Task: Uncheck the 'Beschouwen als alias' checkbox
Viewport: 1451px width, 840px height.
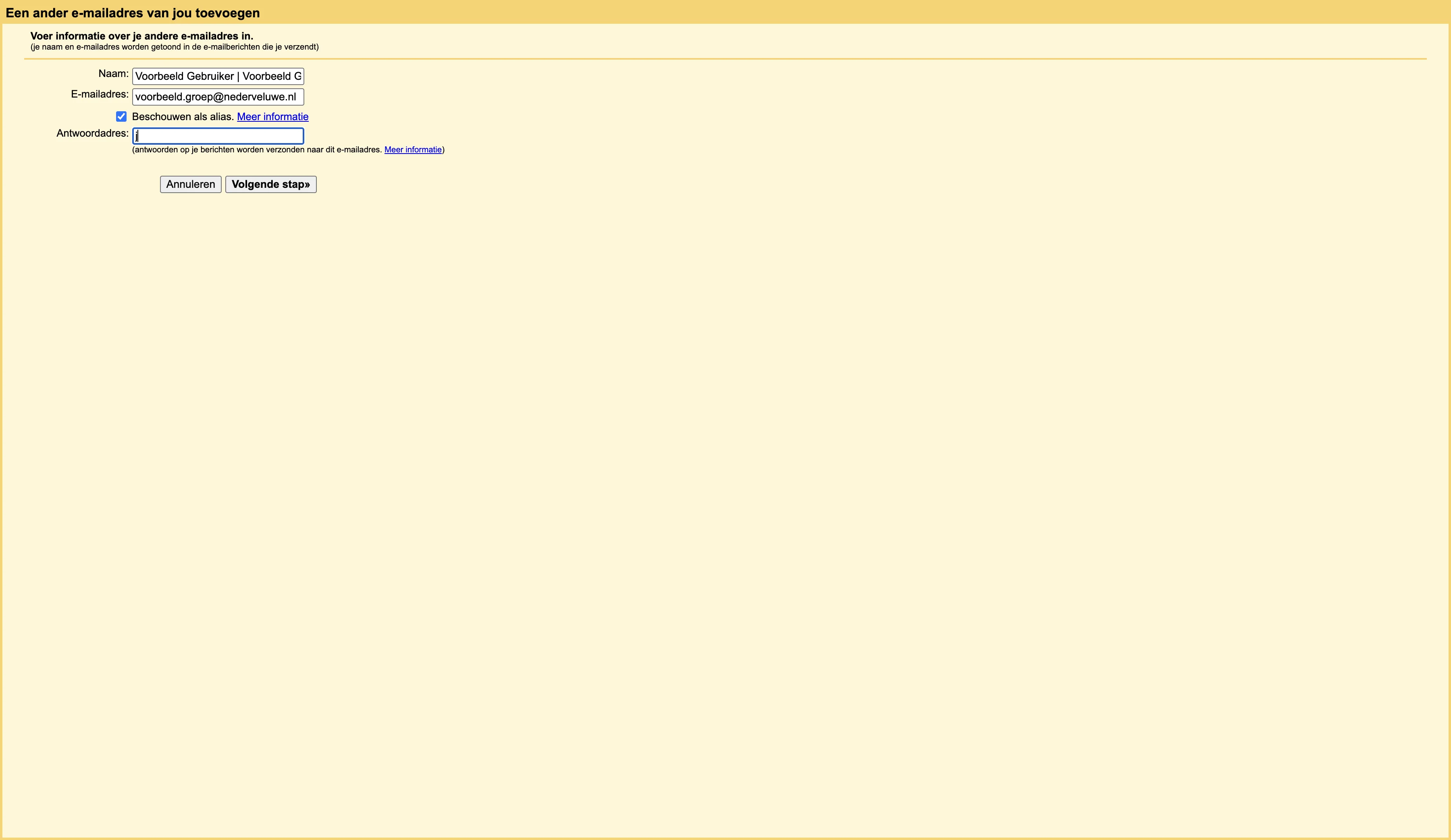Action: click(121, 116)
